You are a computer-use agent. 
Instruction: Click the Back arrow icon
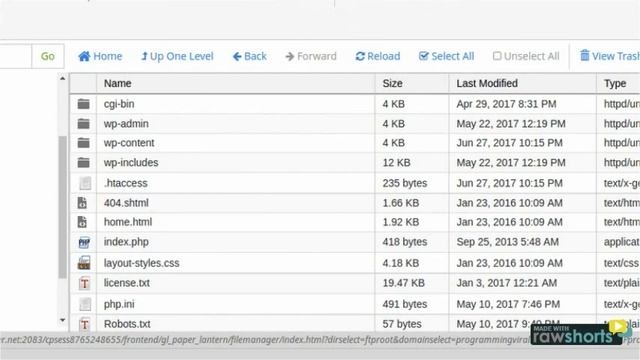(x=237, y=56)
